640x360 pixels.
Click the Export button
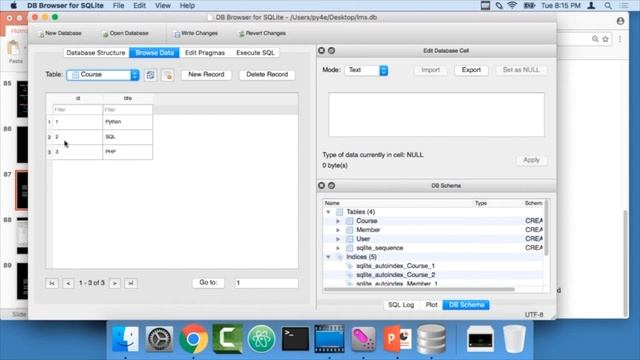(471, 70)
